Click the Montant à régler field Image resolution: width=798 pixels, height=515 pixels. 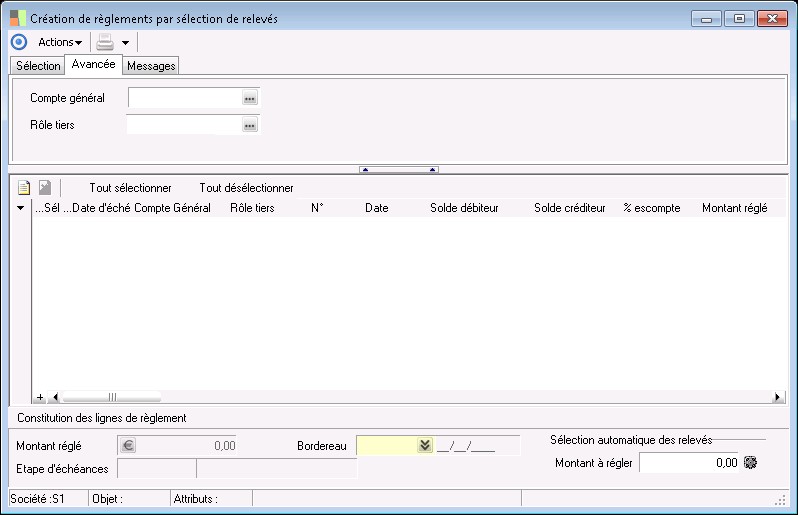690,463
